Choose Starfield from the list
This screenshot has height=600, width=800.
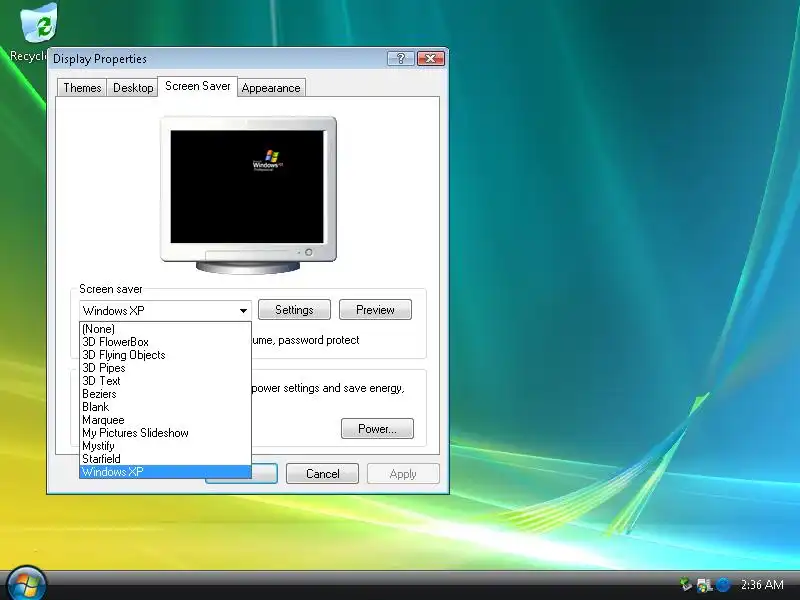165,459
